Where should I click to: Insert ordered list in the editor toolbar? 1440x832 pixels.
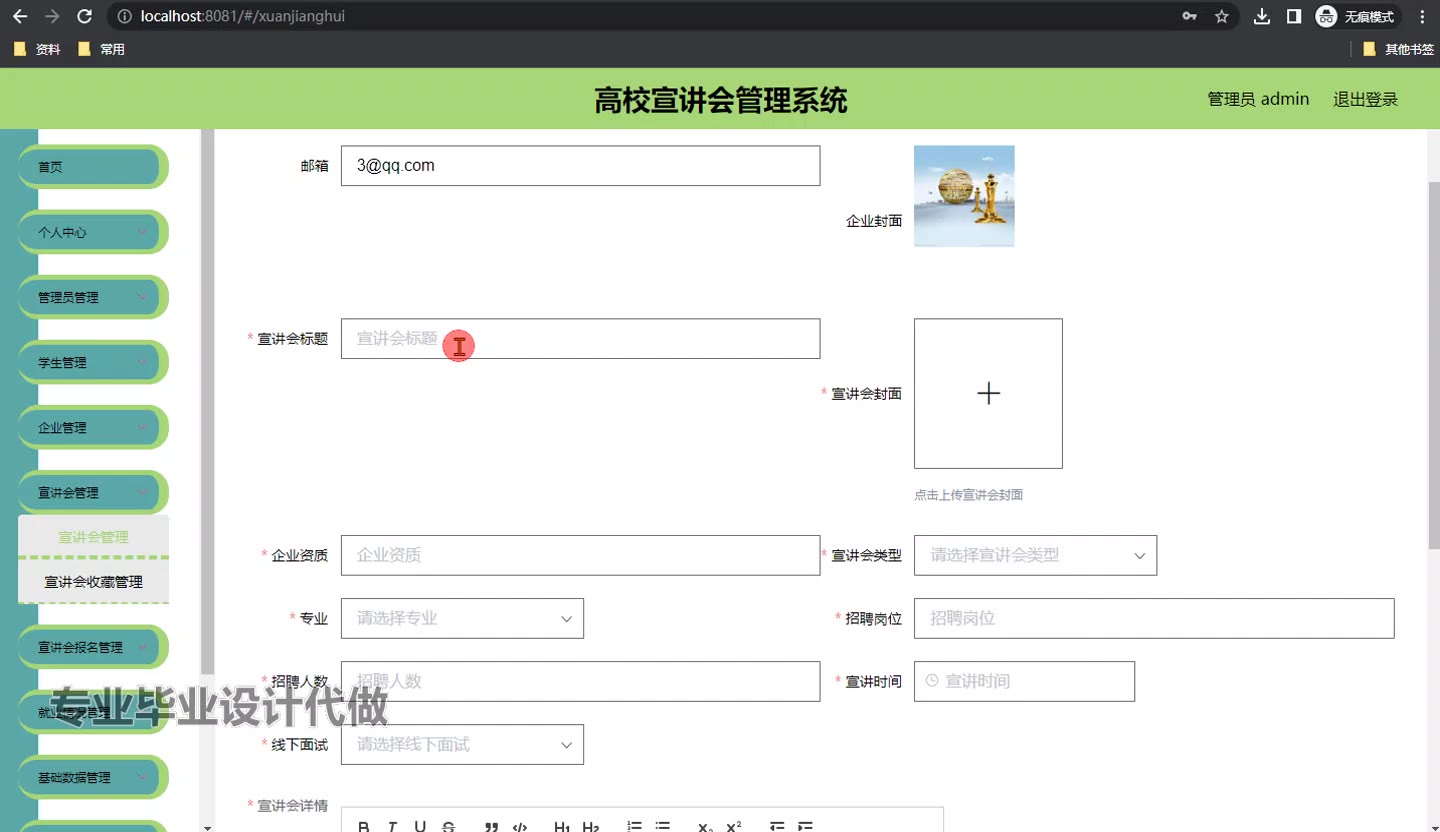[x=634, y=827]
